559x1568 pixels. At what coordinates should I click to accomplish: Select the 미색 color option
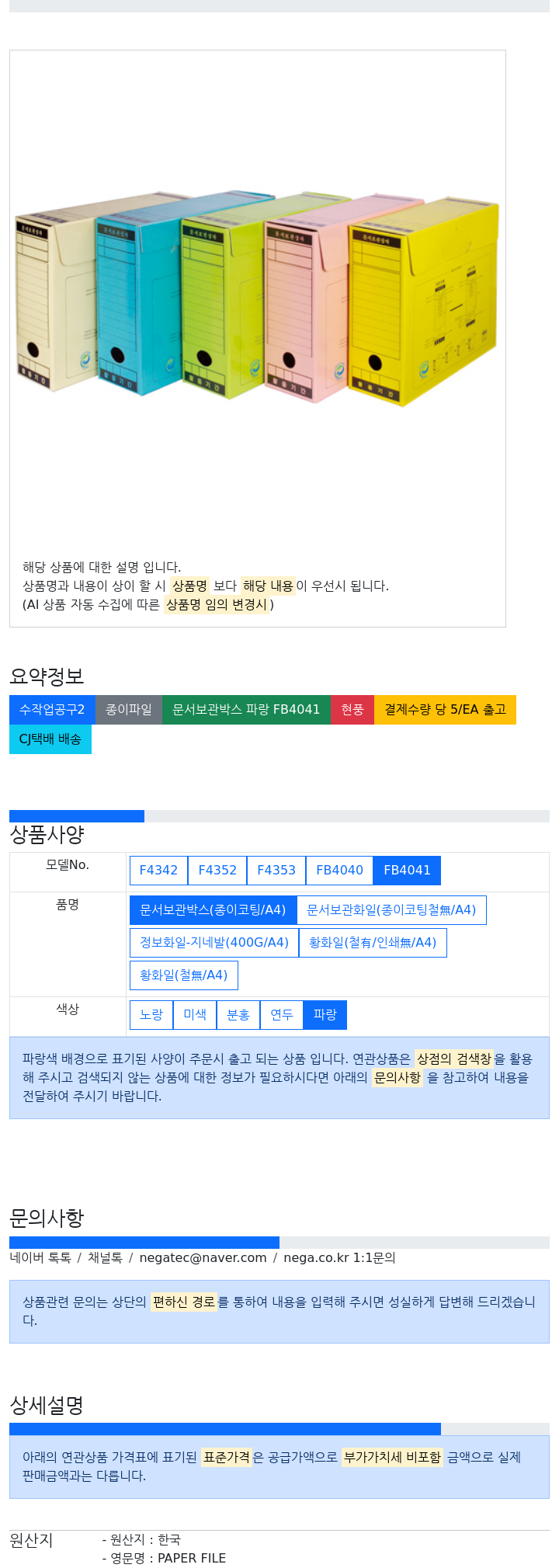(x=195, y=1014)
